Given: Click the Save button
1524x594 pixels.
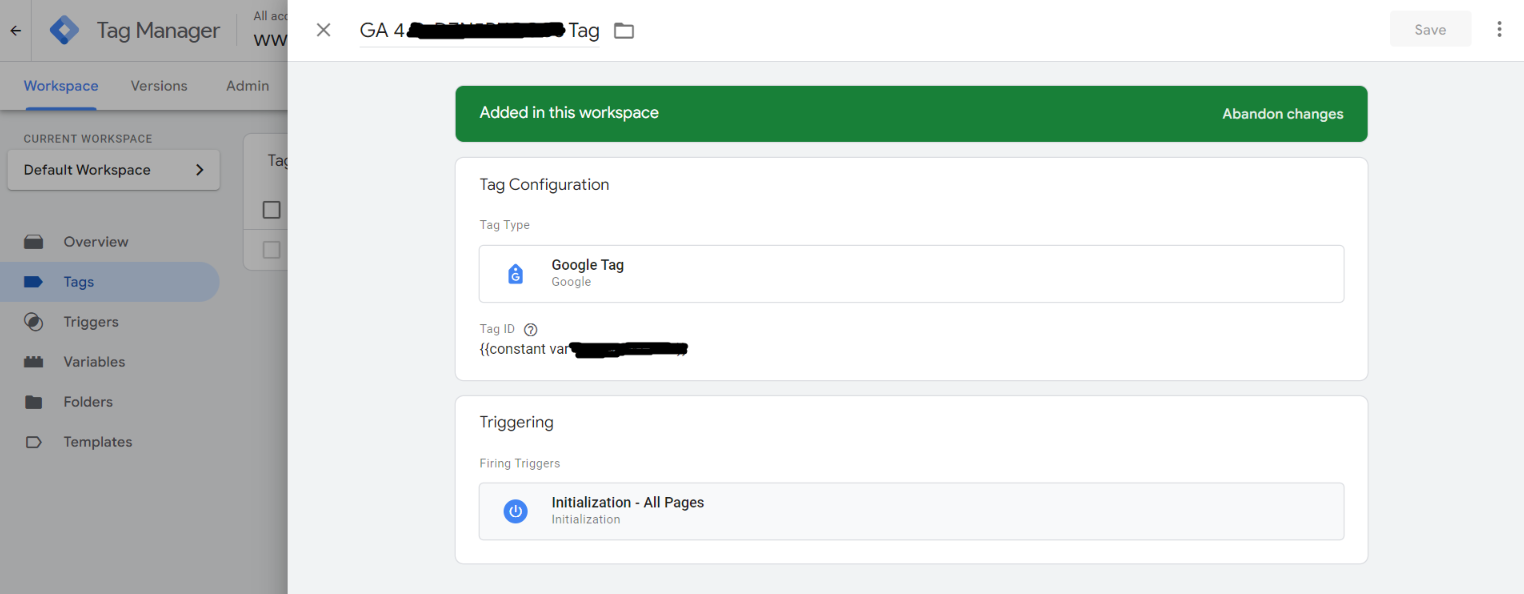Looking at the screenshot, I should point(1430,30).
